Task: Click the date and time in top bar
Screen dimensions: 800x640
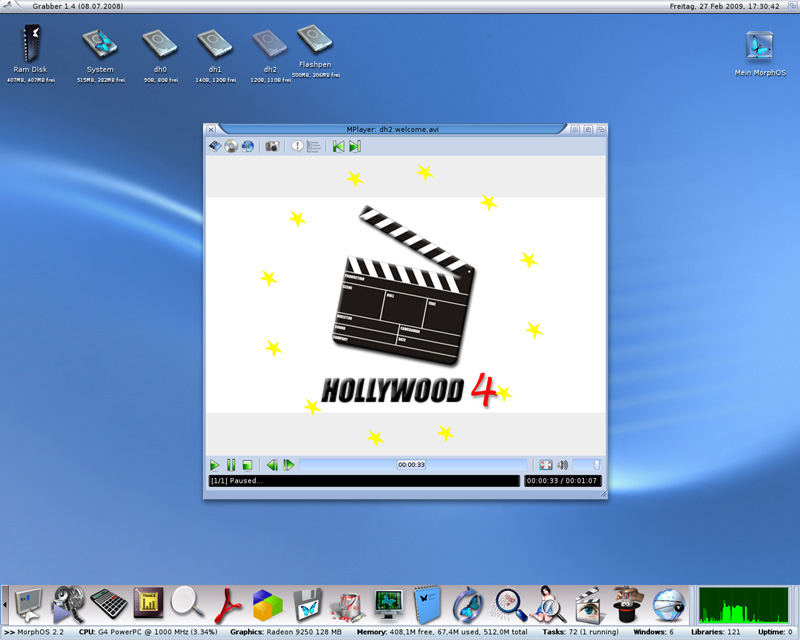Action: 724,6
